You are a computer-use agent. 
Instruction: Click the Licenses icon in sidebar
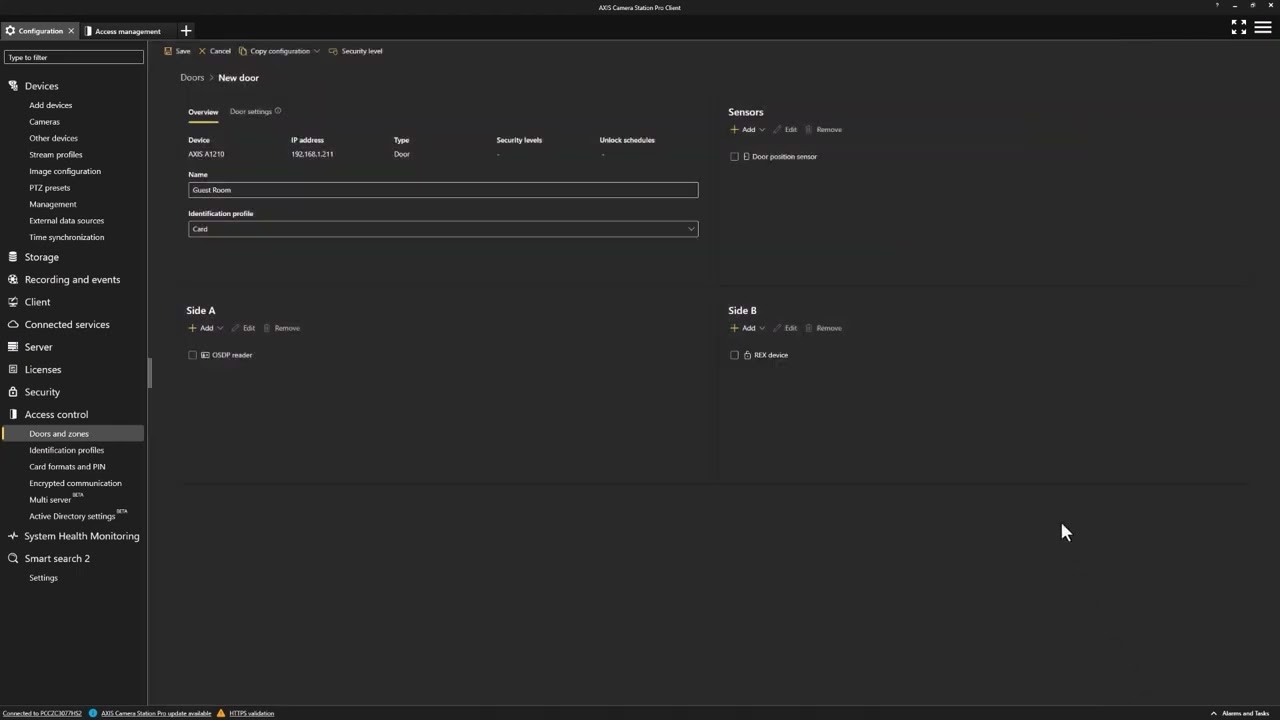tap(14, 369)
